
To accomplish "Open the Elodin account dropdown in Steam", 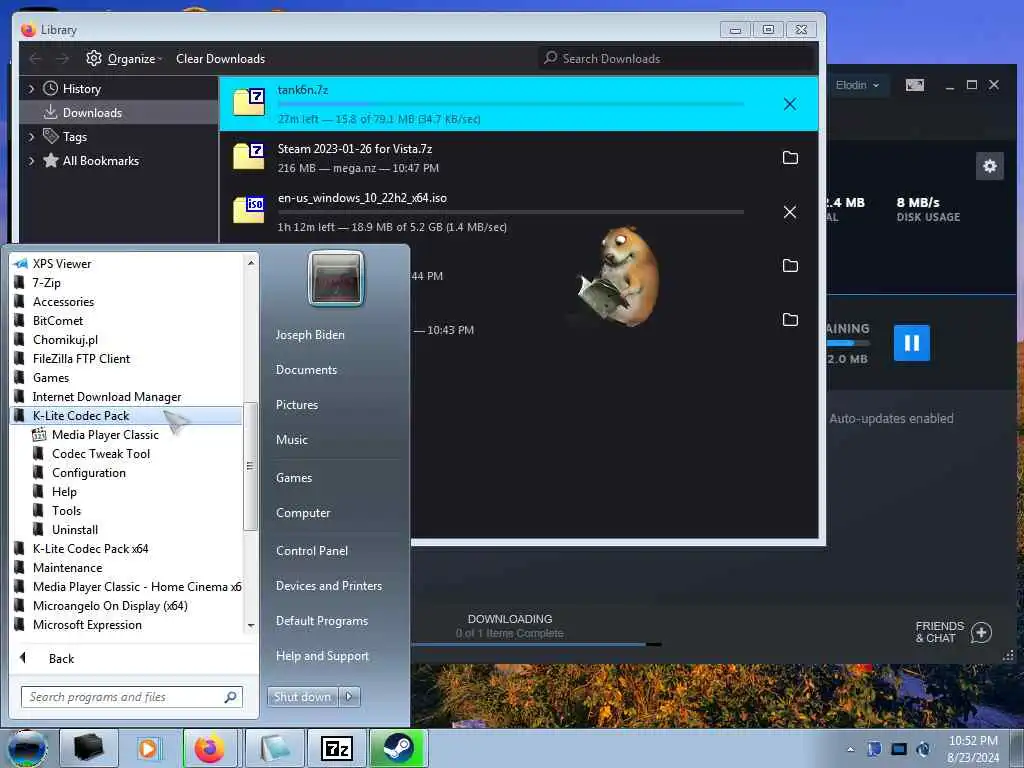I will pyautogui.click(x=857, y=85).
